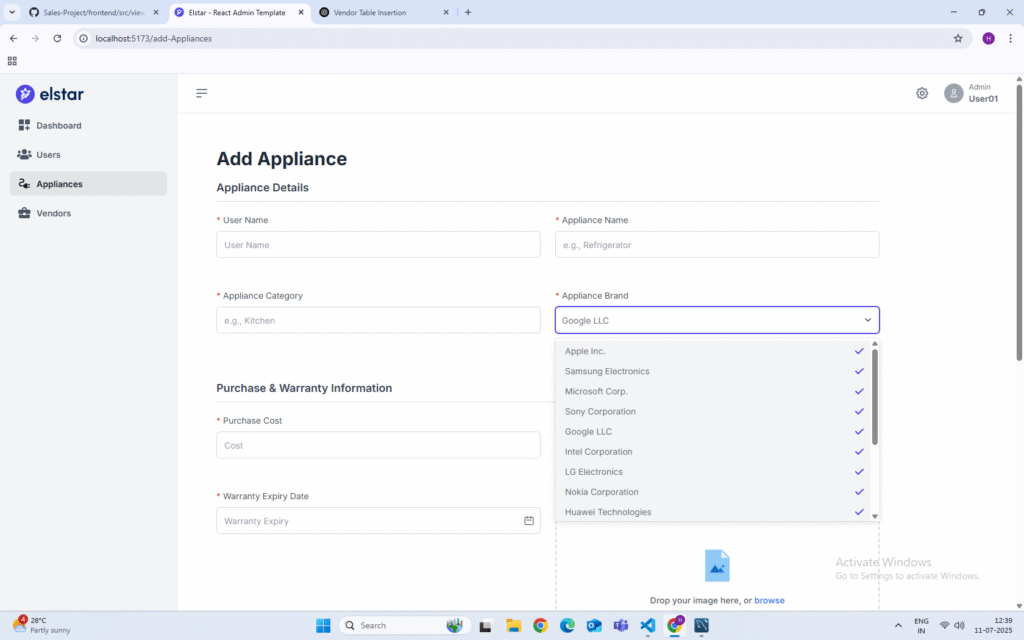
Task: Open Appliances in the sidebar
Action: click(x=88, y=184)
